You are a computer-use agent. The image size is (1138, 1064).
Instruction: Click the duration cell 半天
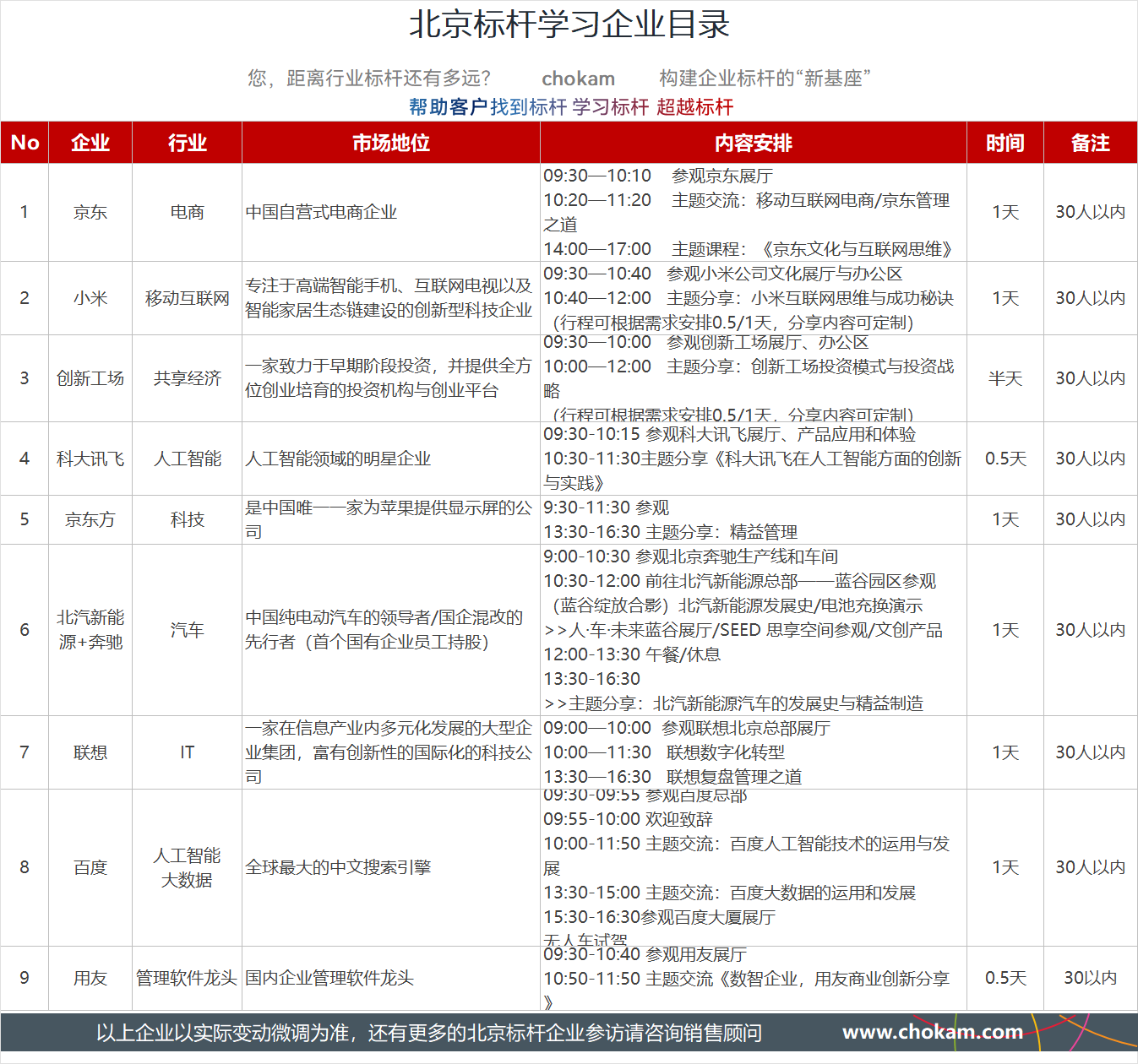(x=1005, y=378)
